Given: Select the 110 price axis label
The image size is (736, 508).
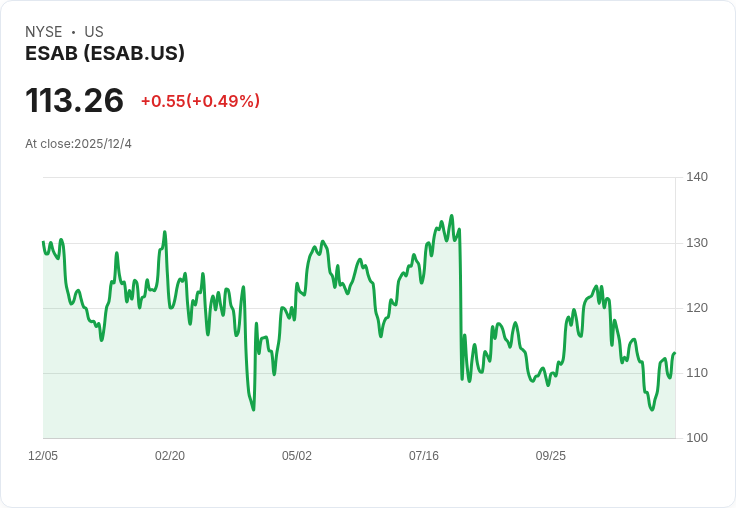Looking at the screenshot, I should pyautogui.click(x=697, y=373).
